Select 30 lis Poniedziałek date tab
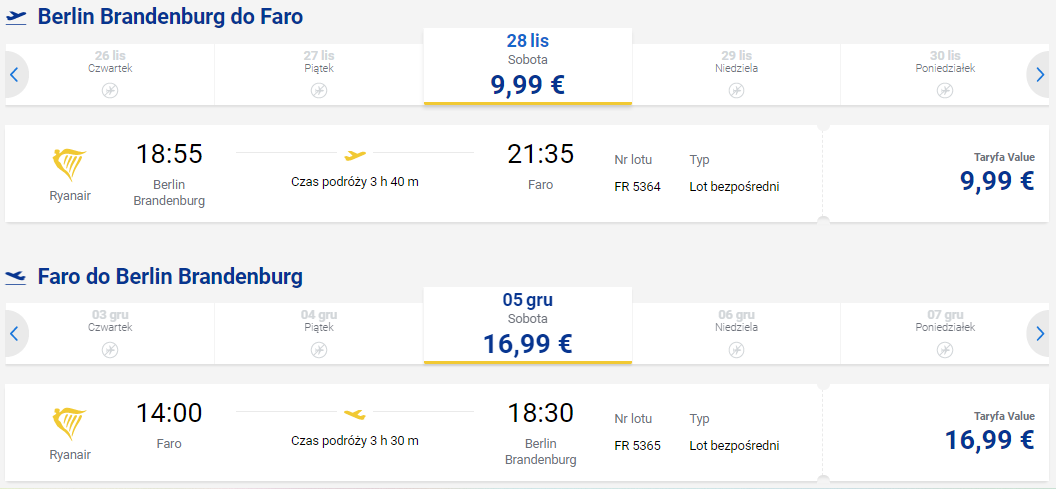Image resolution: width=1056 pixels, height=489 pixels. click(946, 75)
